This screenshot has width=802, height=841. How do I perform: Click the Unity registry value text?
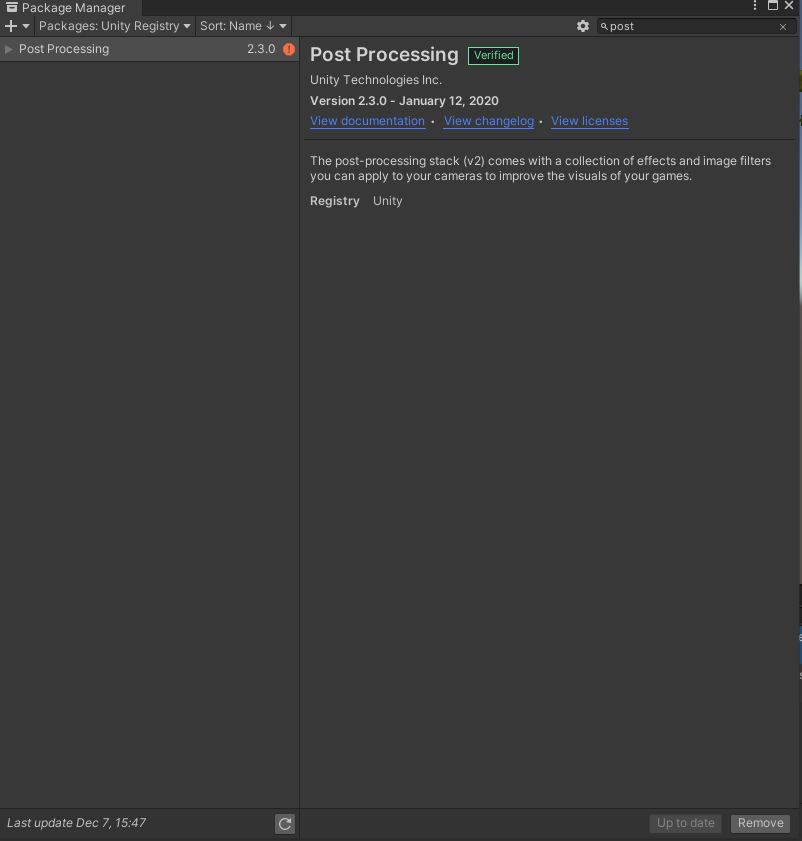point(387,201)
